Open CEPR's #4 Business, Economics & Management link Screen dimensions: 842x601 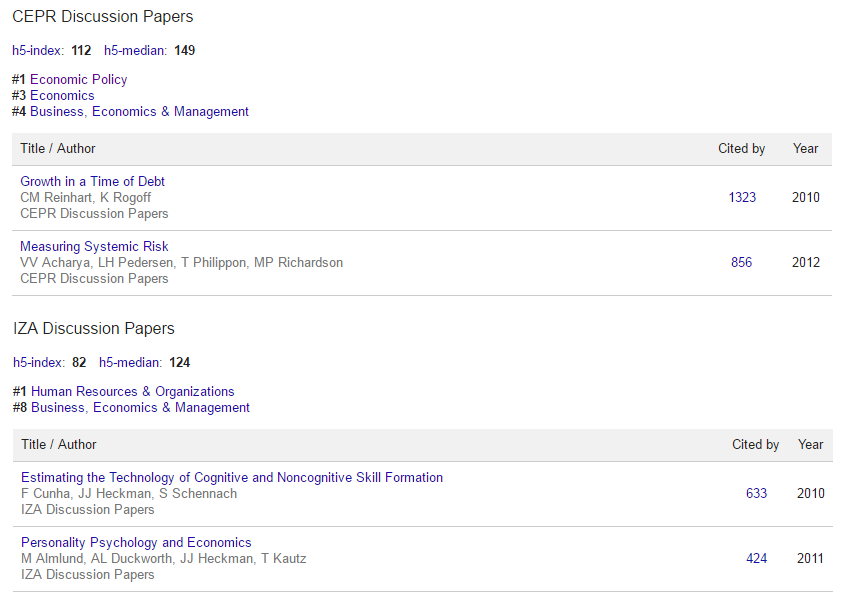(139, 112)
